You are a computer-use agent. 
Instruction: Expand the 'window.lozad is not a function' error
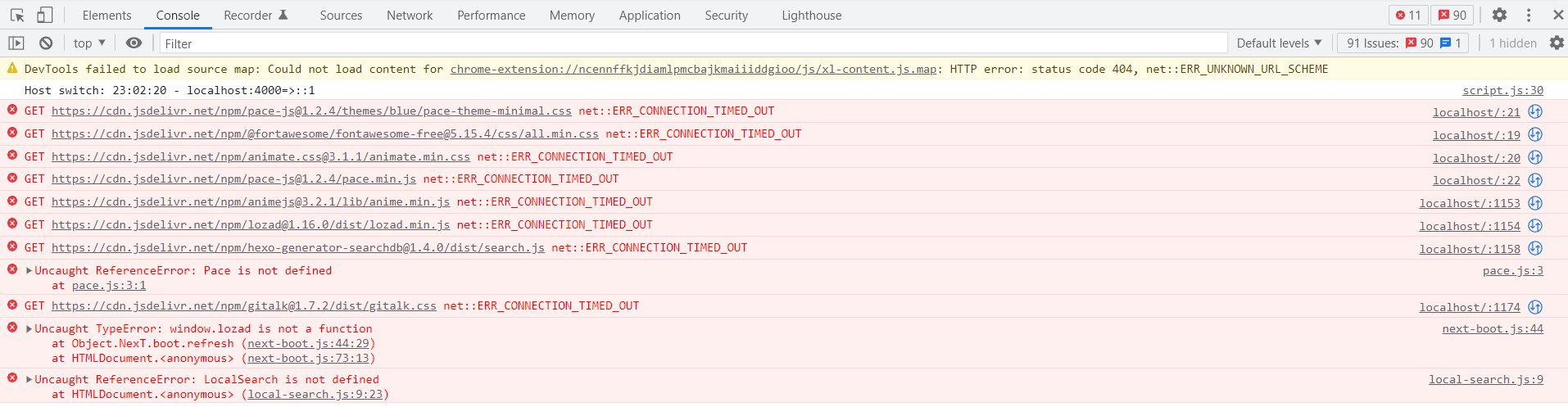29,329
